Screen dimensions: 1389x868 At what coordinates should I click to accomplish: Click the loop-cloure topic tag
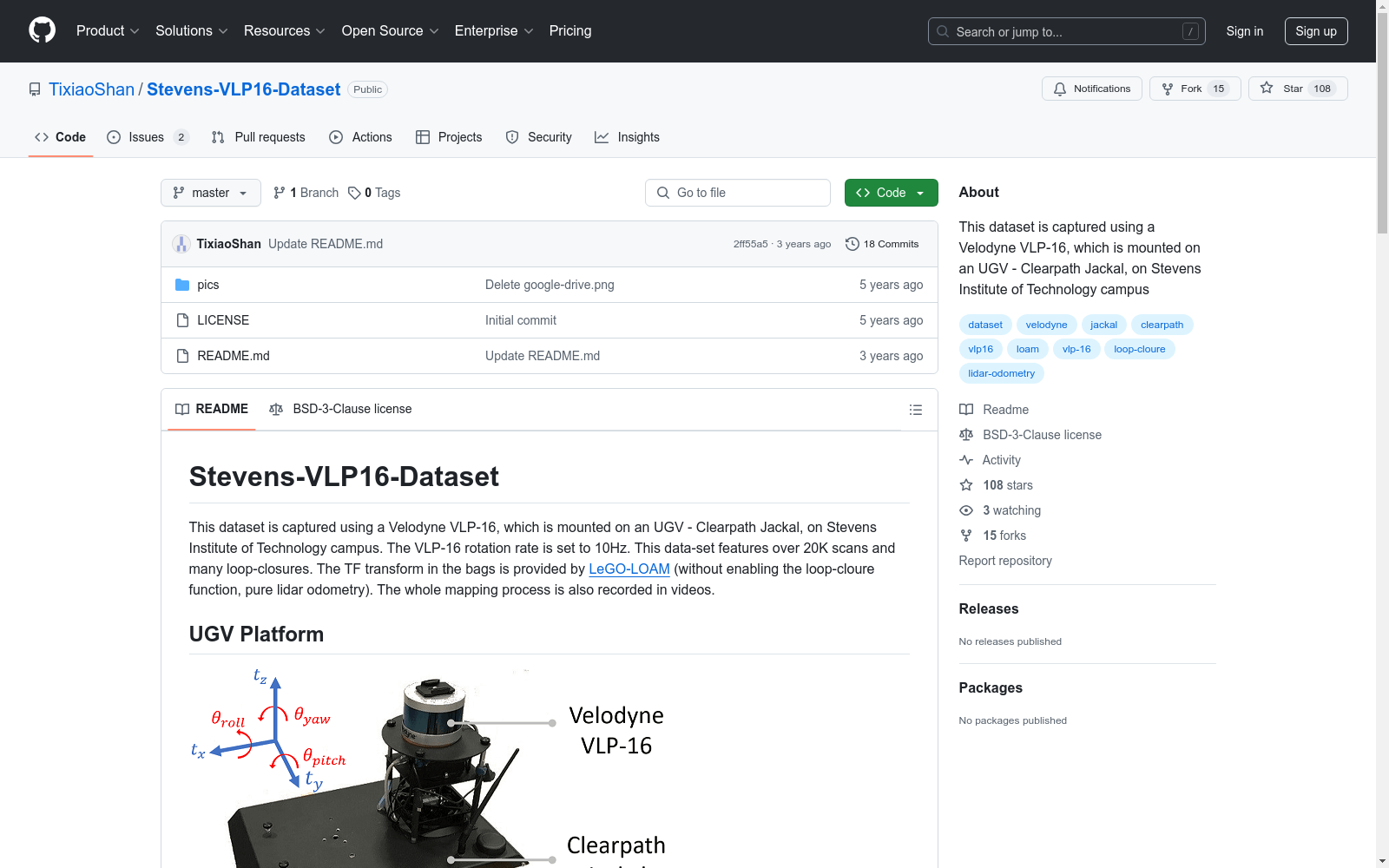1139,349
